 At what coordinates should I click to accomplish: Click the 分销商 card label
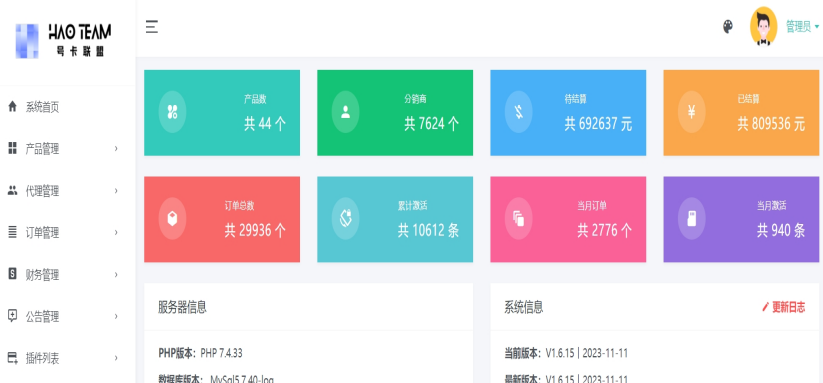coord(416,99)
